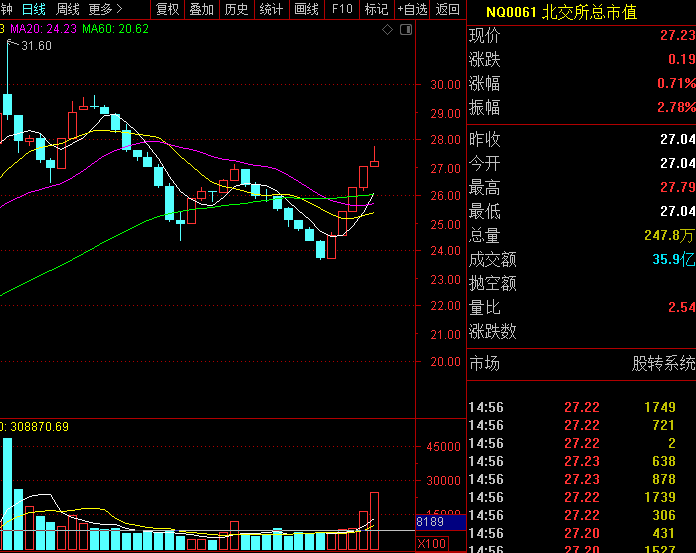Click the tallest red volume bar on right

pos(374,521)
